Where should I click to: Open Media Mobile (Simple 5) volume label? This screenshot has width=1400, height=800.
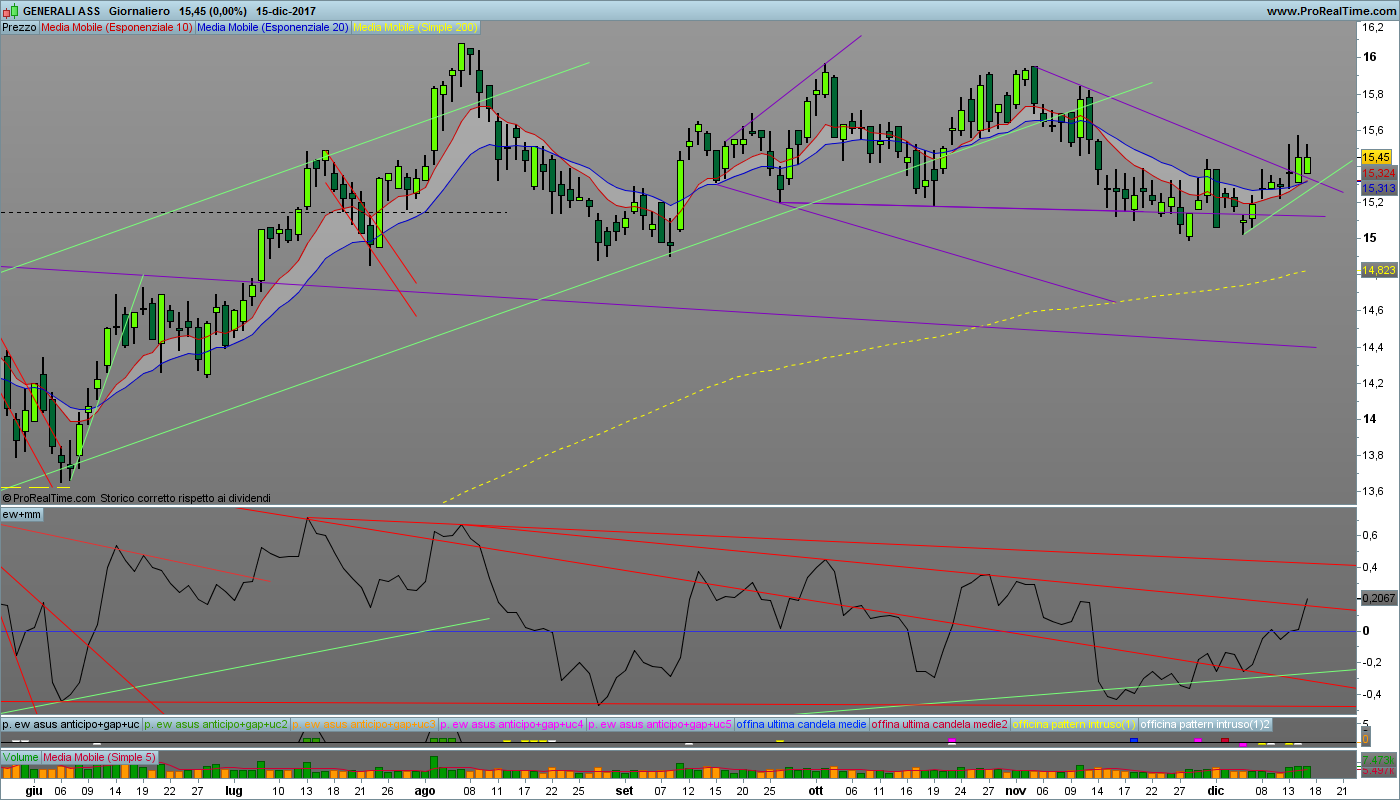(99, 757)
